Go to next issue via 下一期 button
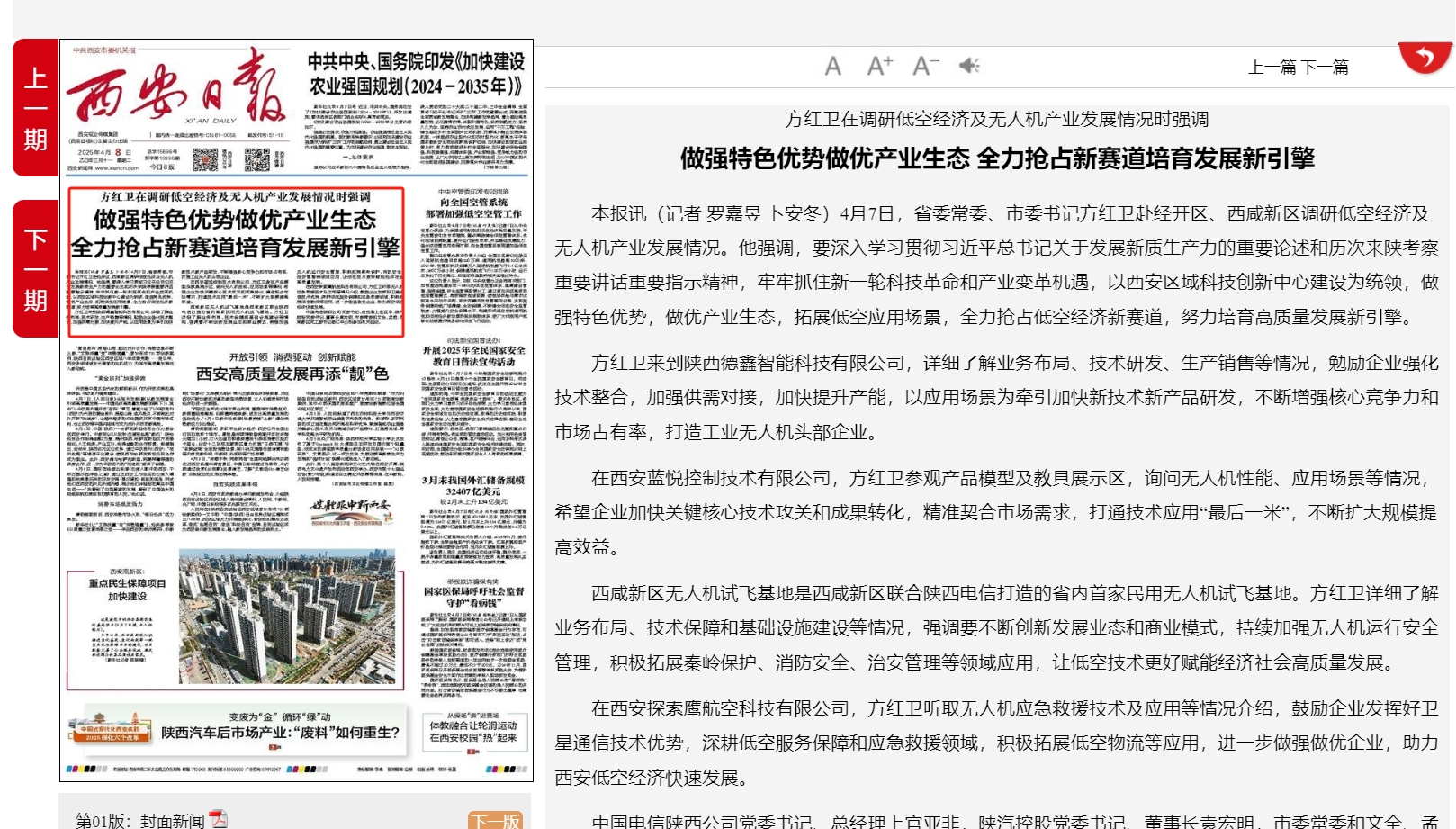Image resolution: width=1456 pixels, height=829 pixels. (x=35, y=268)
